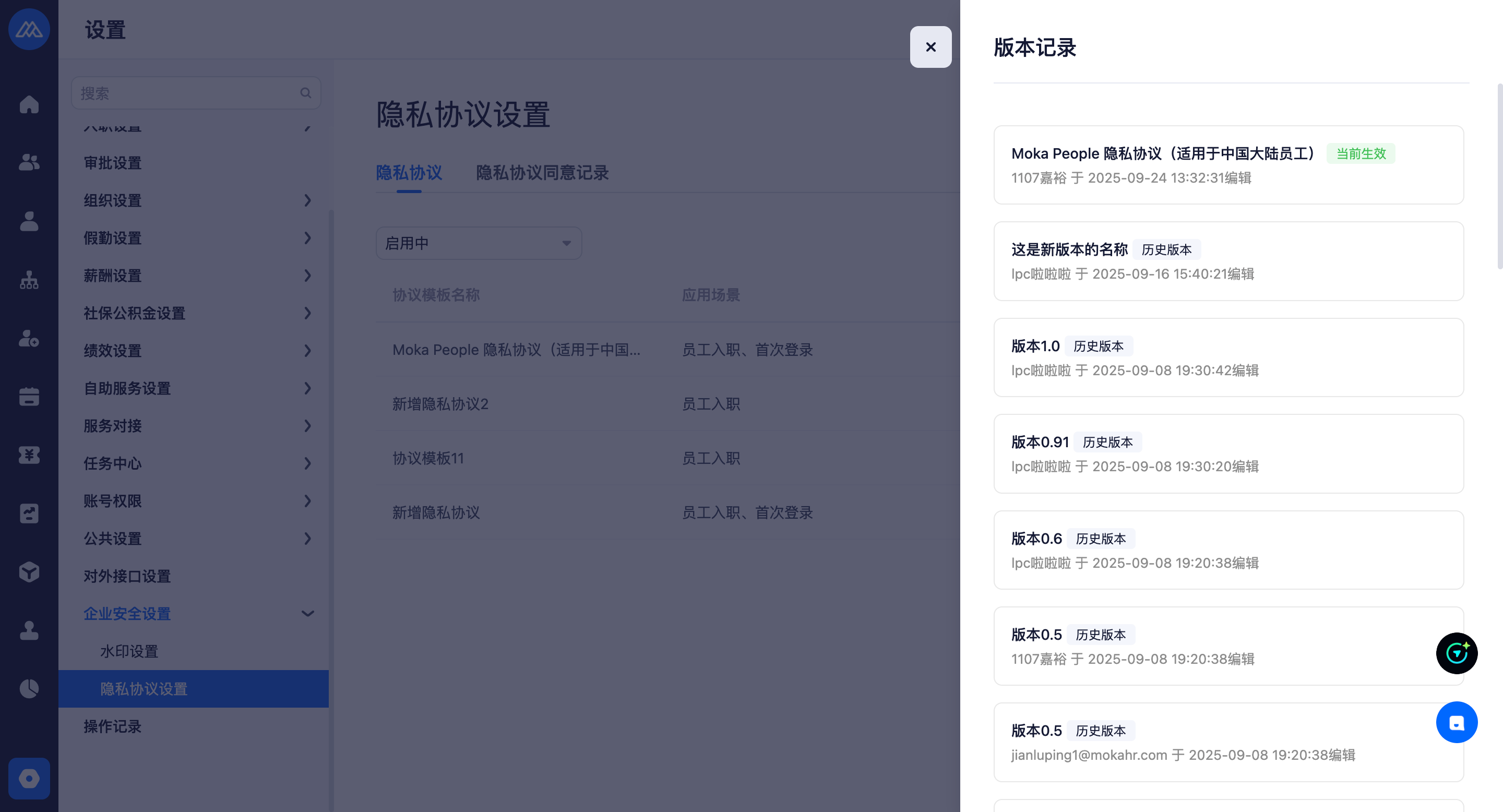Open the 启用中 status dropdown

point(479,243)
